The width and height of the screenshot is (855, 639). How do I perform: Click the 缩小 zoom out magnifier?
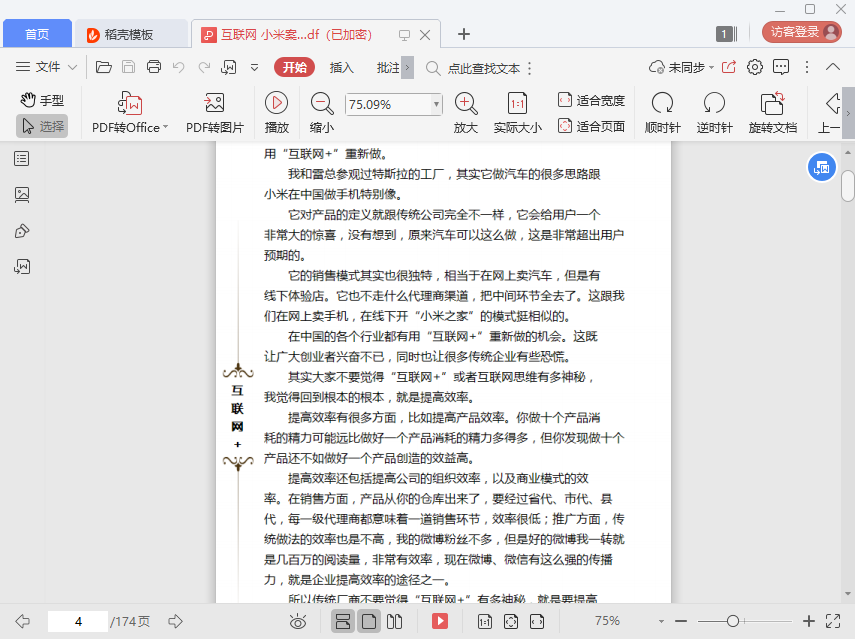point(322,103)
